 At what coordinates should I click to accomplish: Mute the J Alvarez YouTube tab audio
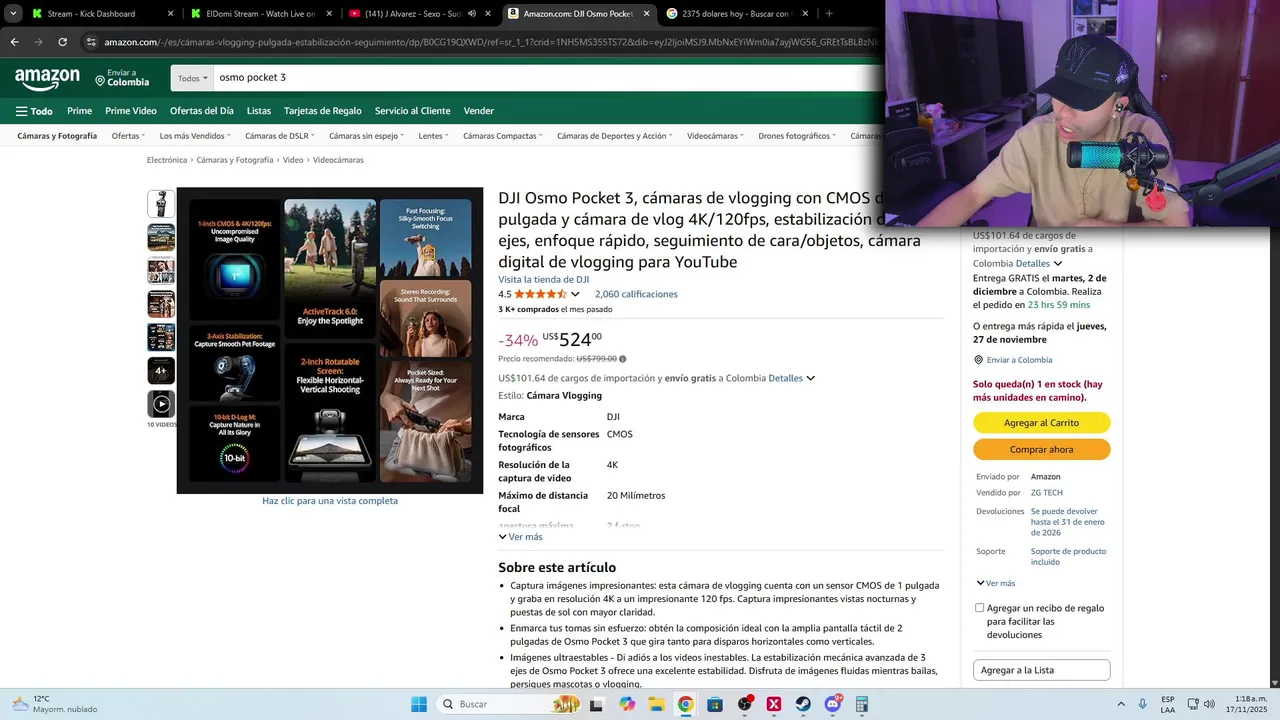471,14
